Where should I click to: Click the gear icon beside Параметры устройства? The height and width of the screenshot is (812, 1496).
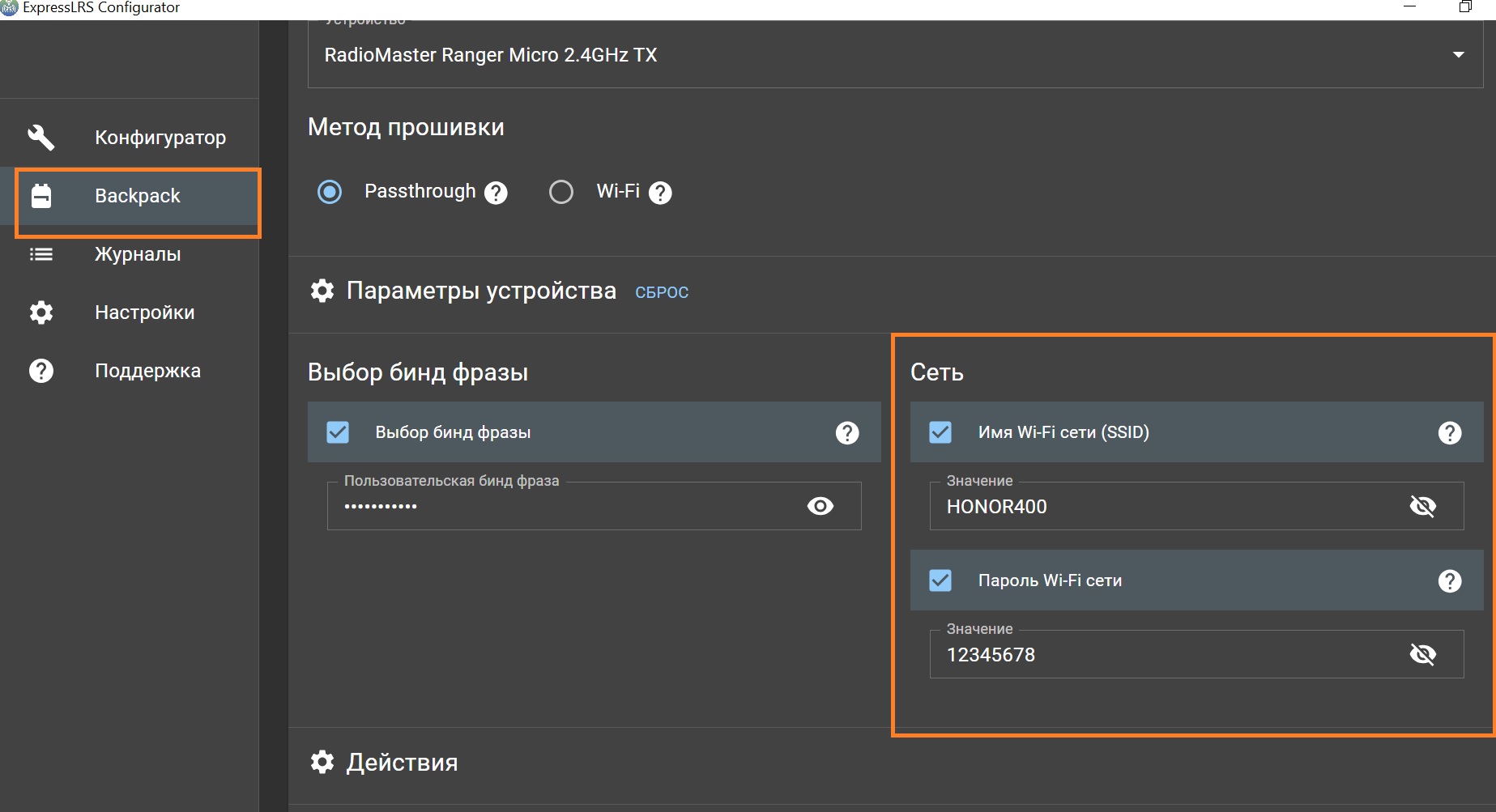pos(322,291)
